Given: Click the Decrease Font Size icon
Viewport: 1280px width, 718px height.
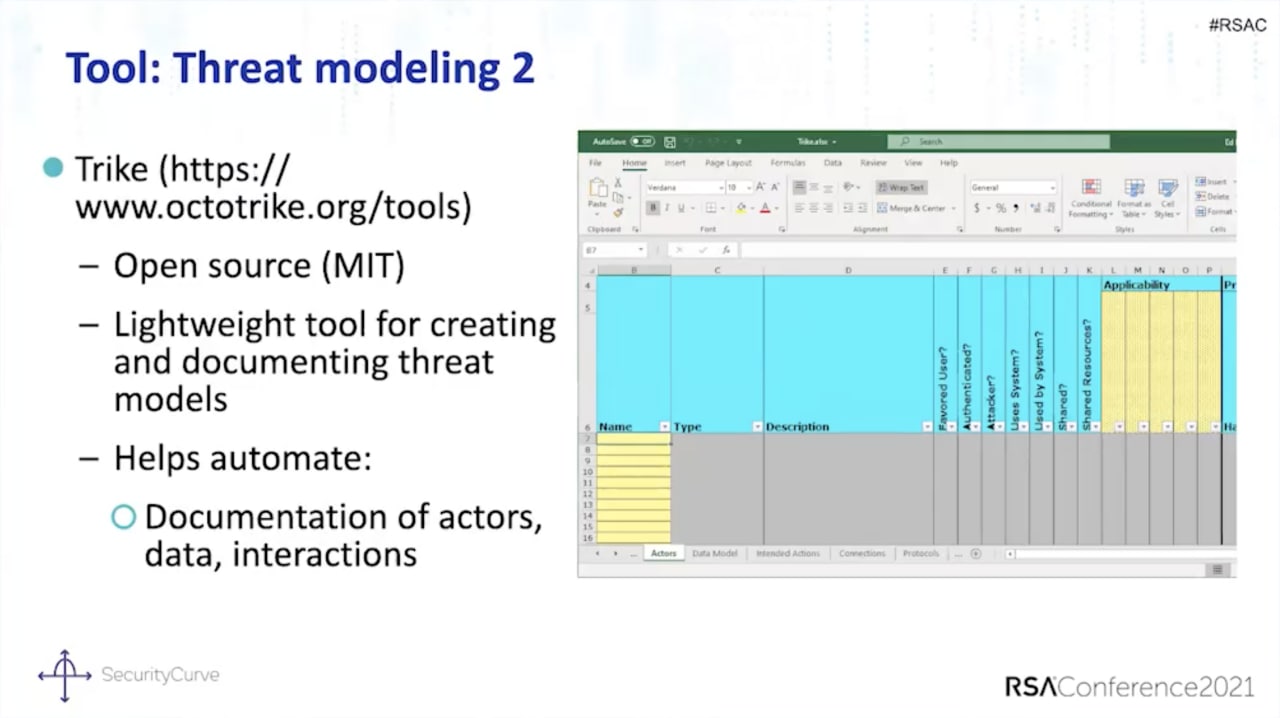Looking at the screenshot, I should point(775,186).
